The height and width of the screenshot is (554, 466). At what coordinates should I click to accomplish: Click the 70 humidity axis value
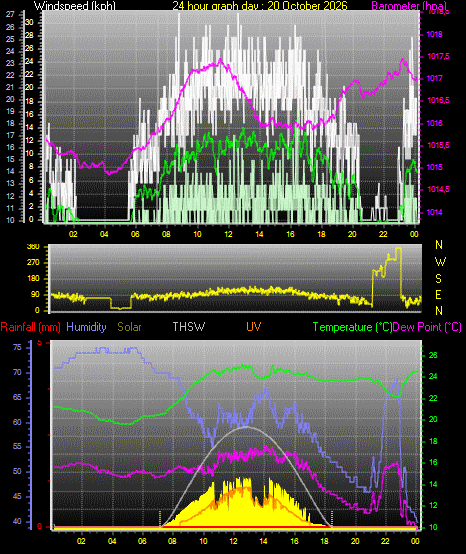click(17, 372)
